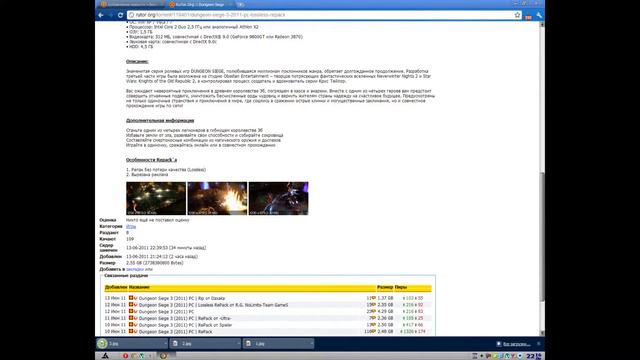The image size is (640, 360).
Task: Click the download icon in the 2.48 GB row
Action: click(131, 331)
